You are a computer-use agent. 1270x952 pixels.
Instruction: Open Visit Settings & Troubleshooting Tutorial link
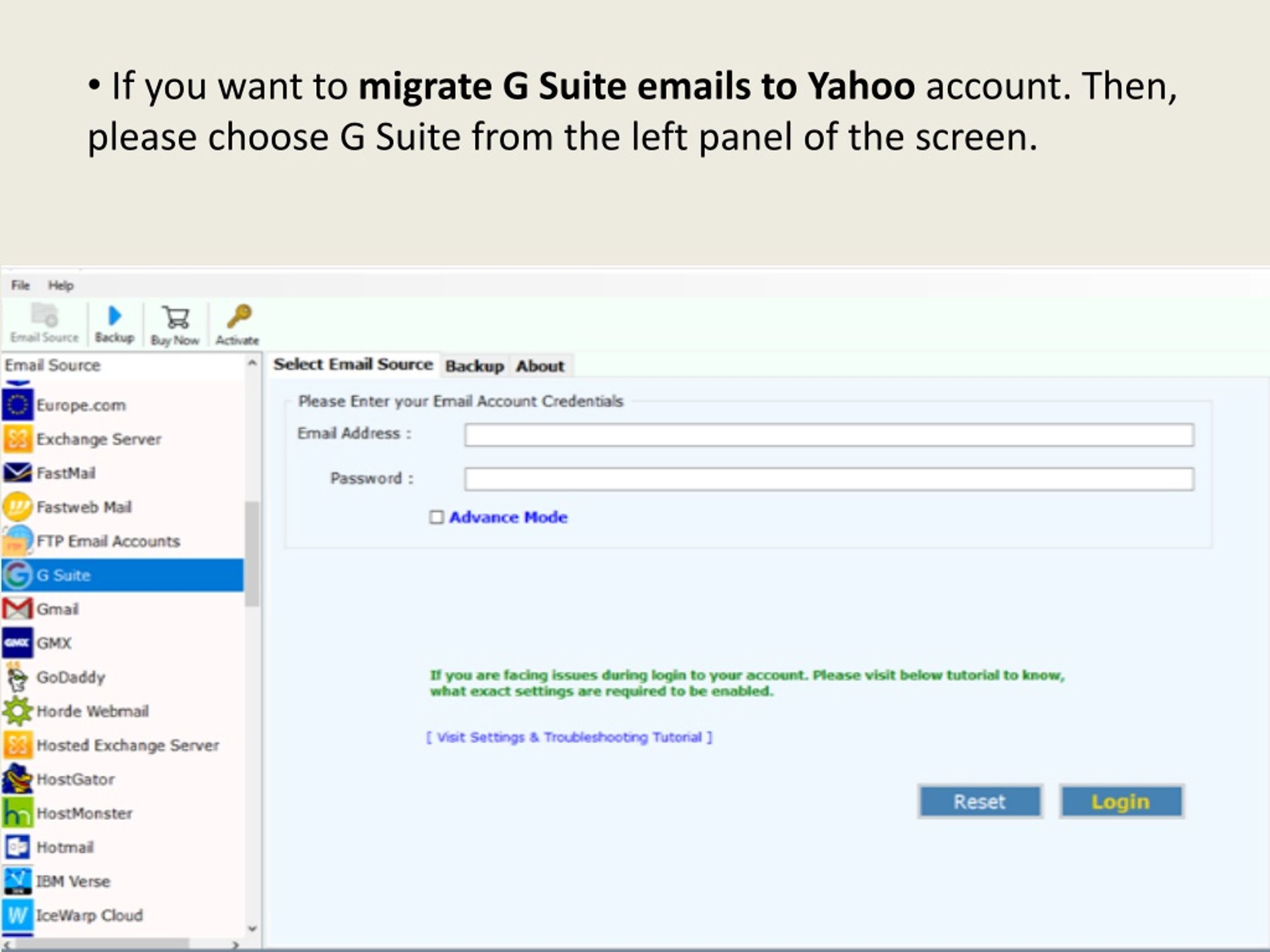(x=569, y=737)
